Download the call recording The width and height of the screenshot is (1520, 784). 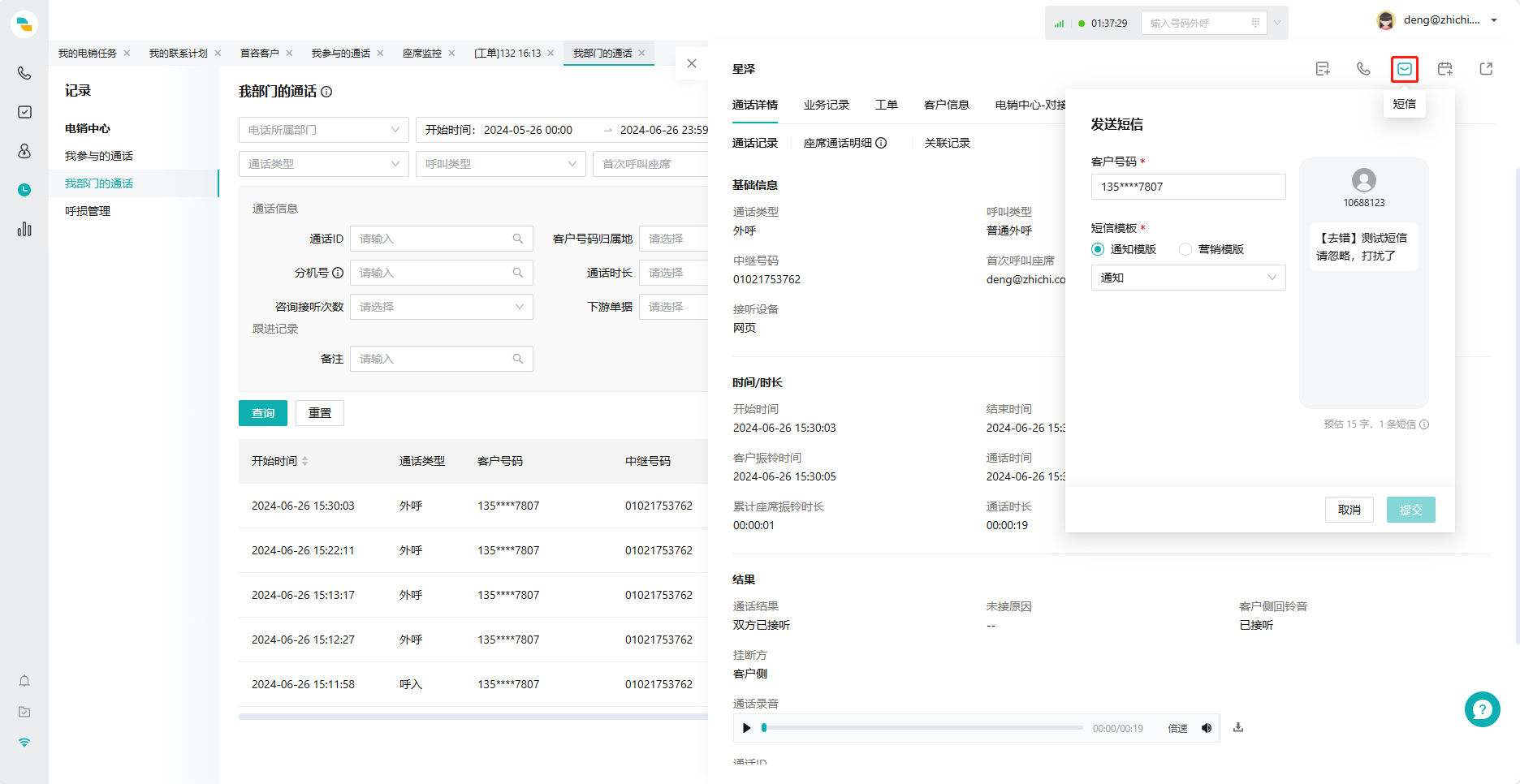(1238, 727)
